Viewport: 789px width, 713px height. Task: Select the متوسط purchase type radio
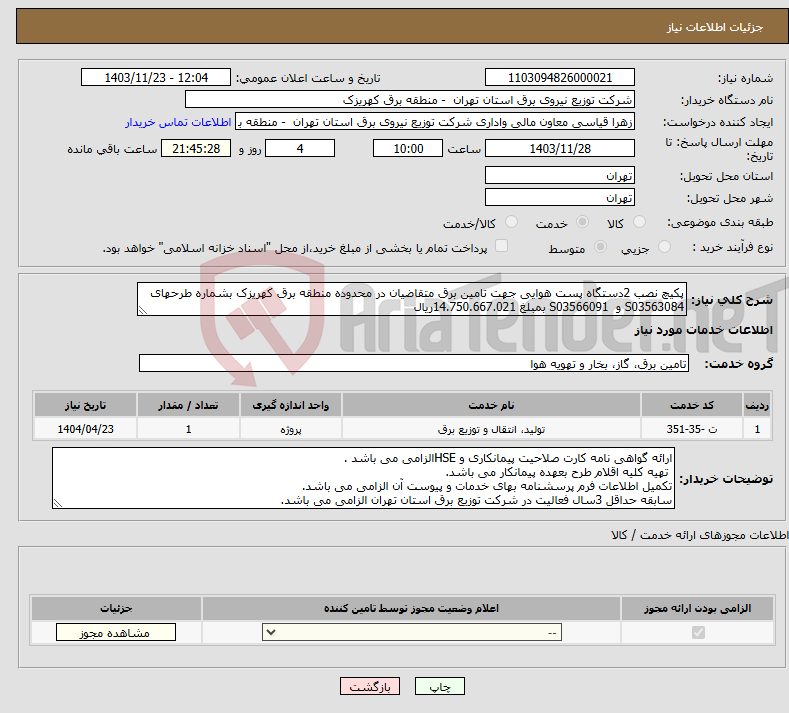pos(600,247)
